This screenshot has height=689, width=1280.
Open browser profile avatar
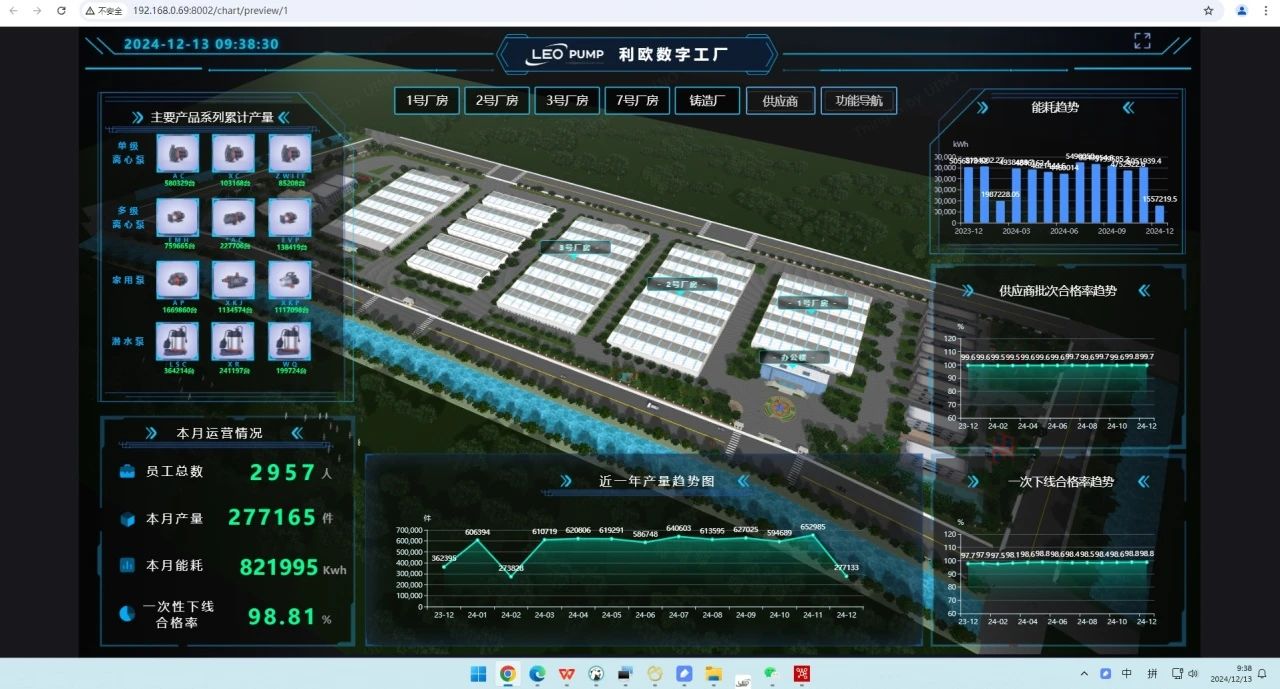(x=1242, y=10)
